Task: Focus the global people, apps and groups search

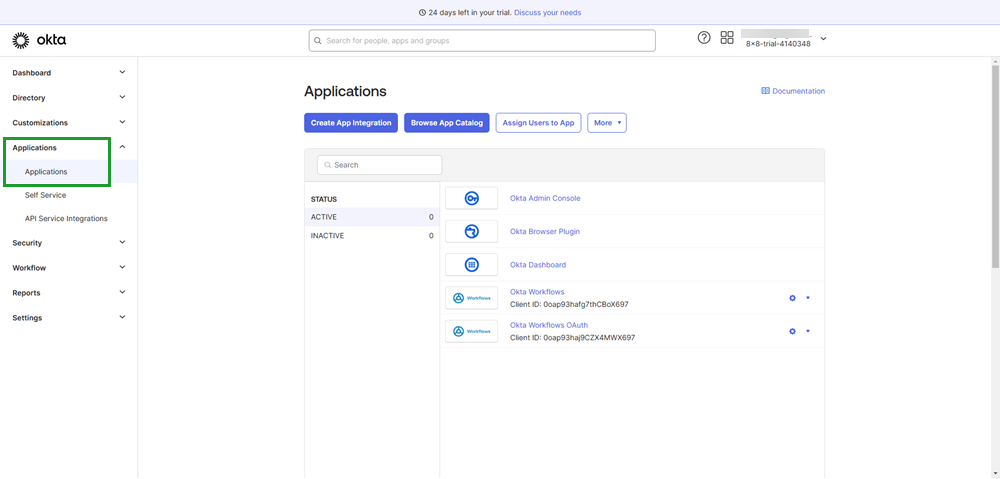Action: click(x=482, y=41)
